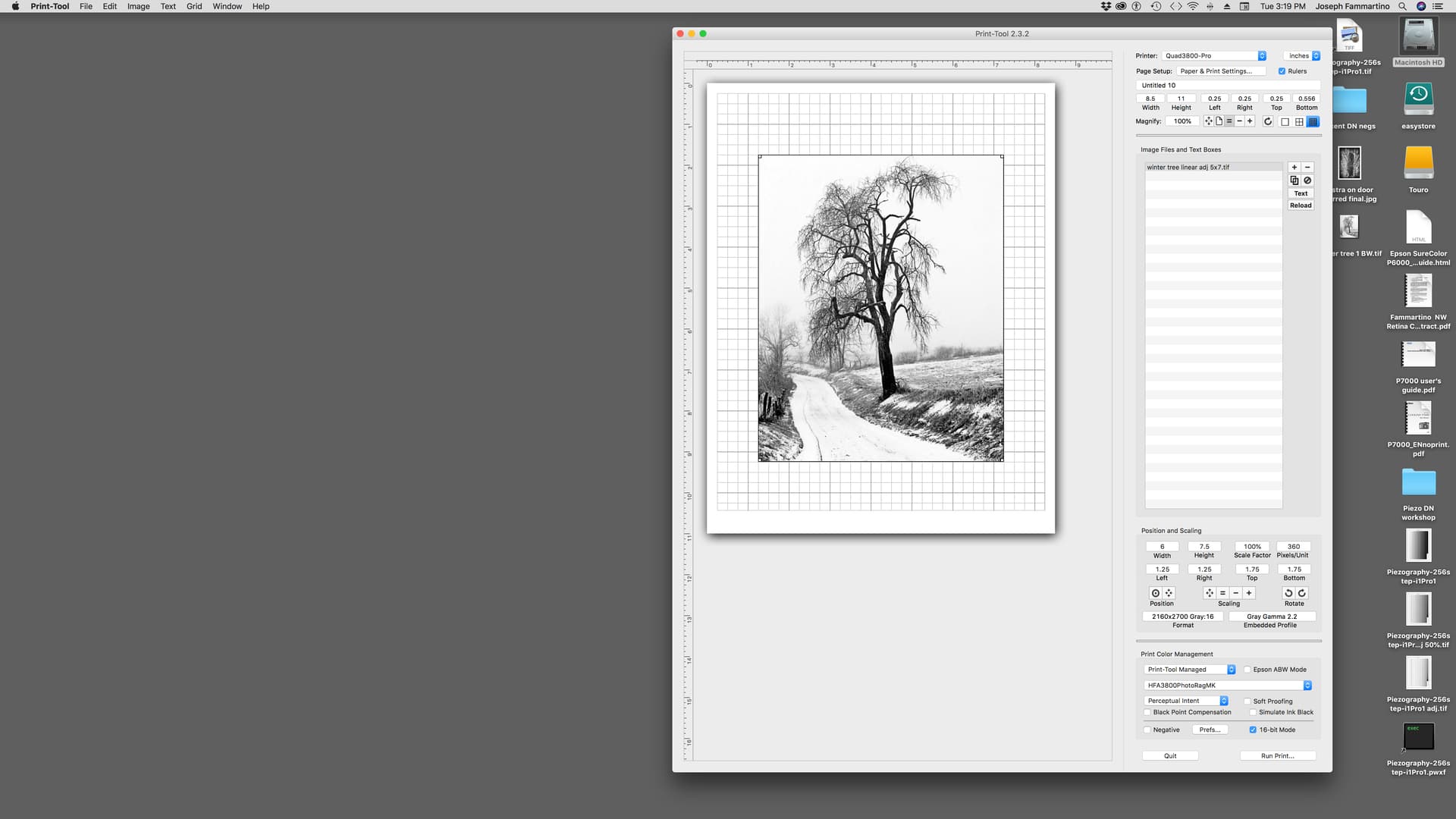Viewport: 1456px width, 819px height.
Task: Click the add image plus button
Action: pyautogui.click(x=1294, y=167)
